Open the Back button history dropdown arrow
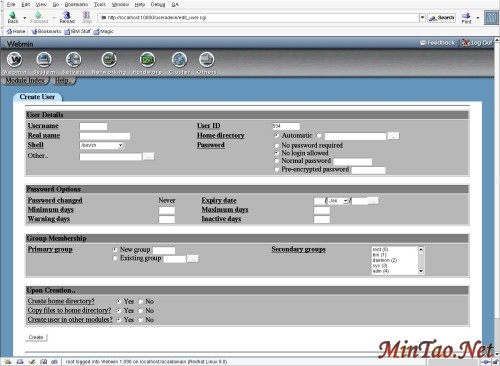 click(x=25, y=18)
